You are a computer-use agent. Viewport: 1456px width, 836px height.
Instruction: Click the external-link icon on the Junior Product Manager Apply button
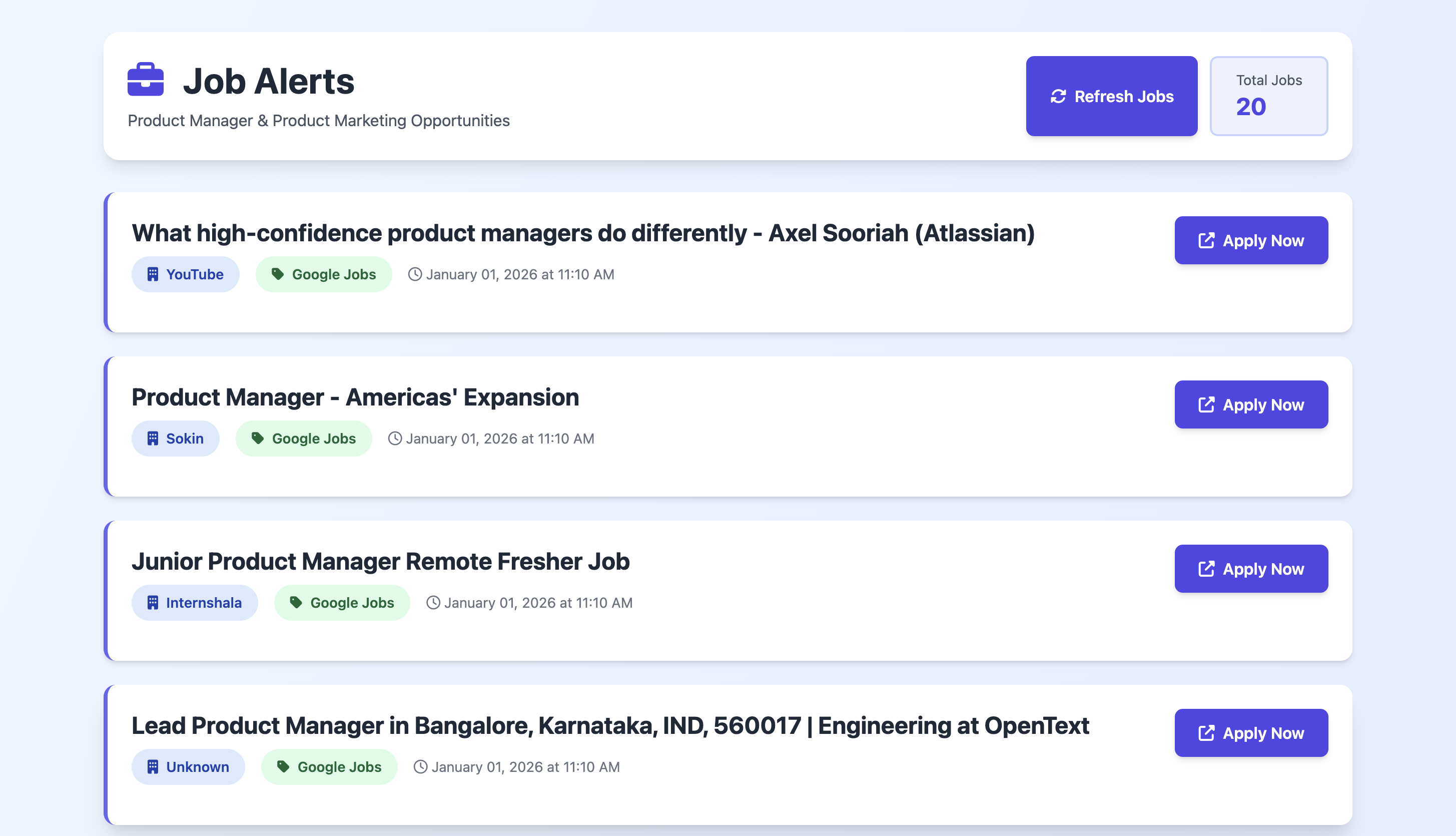tap(1207, 569)
